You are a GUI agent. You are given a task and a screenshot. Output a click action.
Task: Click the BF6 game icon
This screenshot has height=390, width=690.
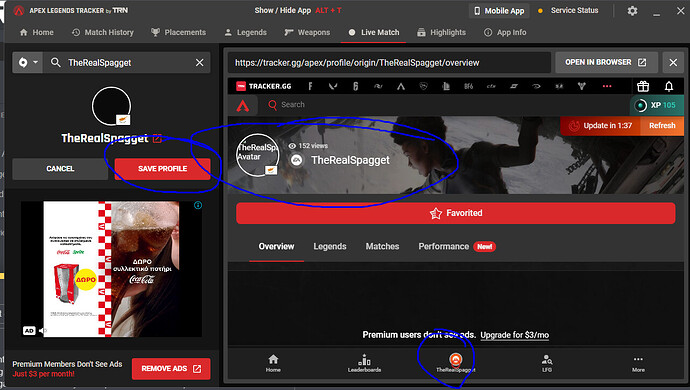pos(469,86)
